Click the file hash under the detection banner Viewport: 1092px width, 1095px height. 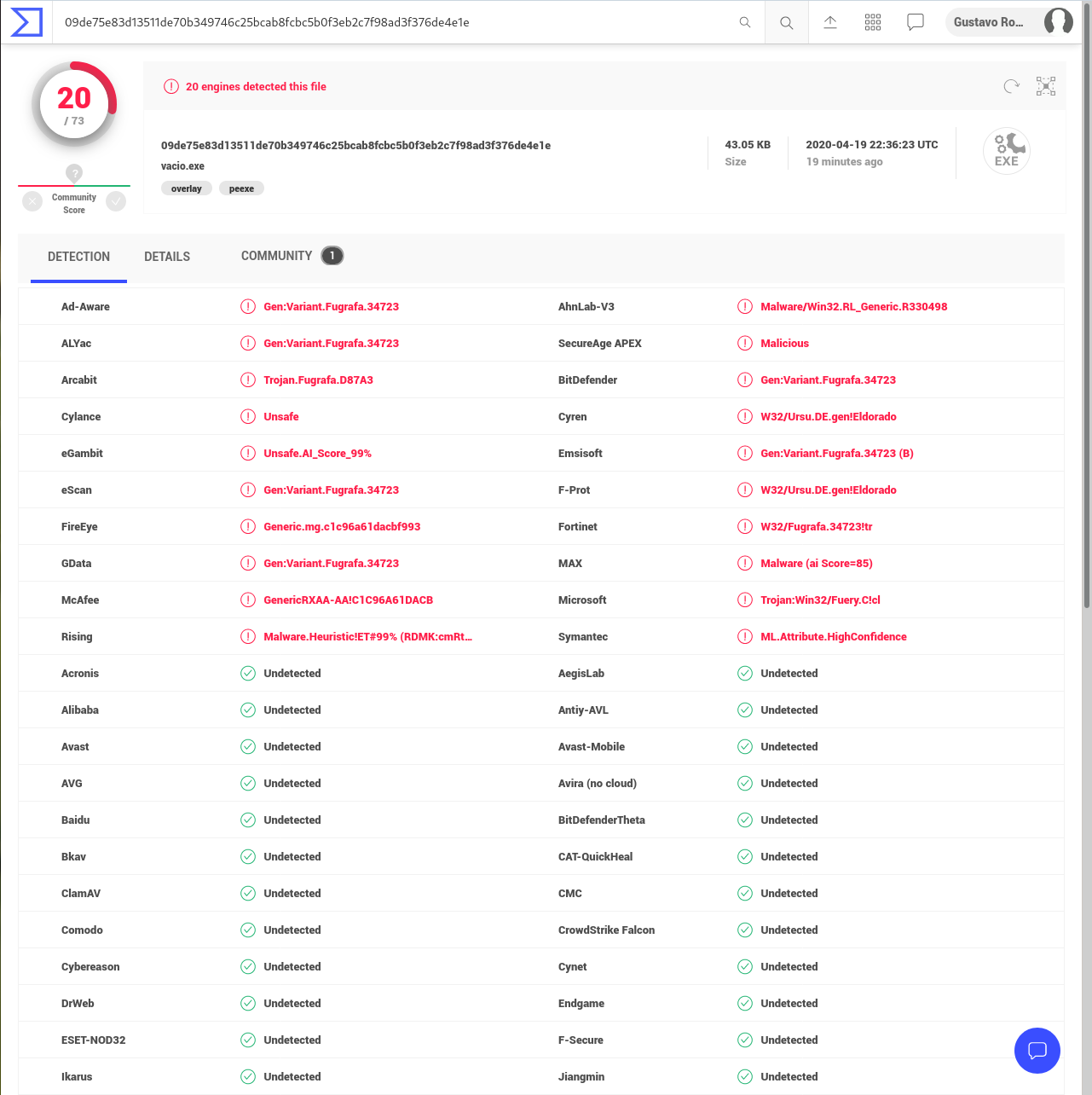(x=355, y=146)
